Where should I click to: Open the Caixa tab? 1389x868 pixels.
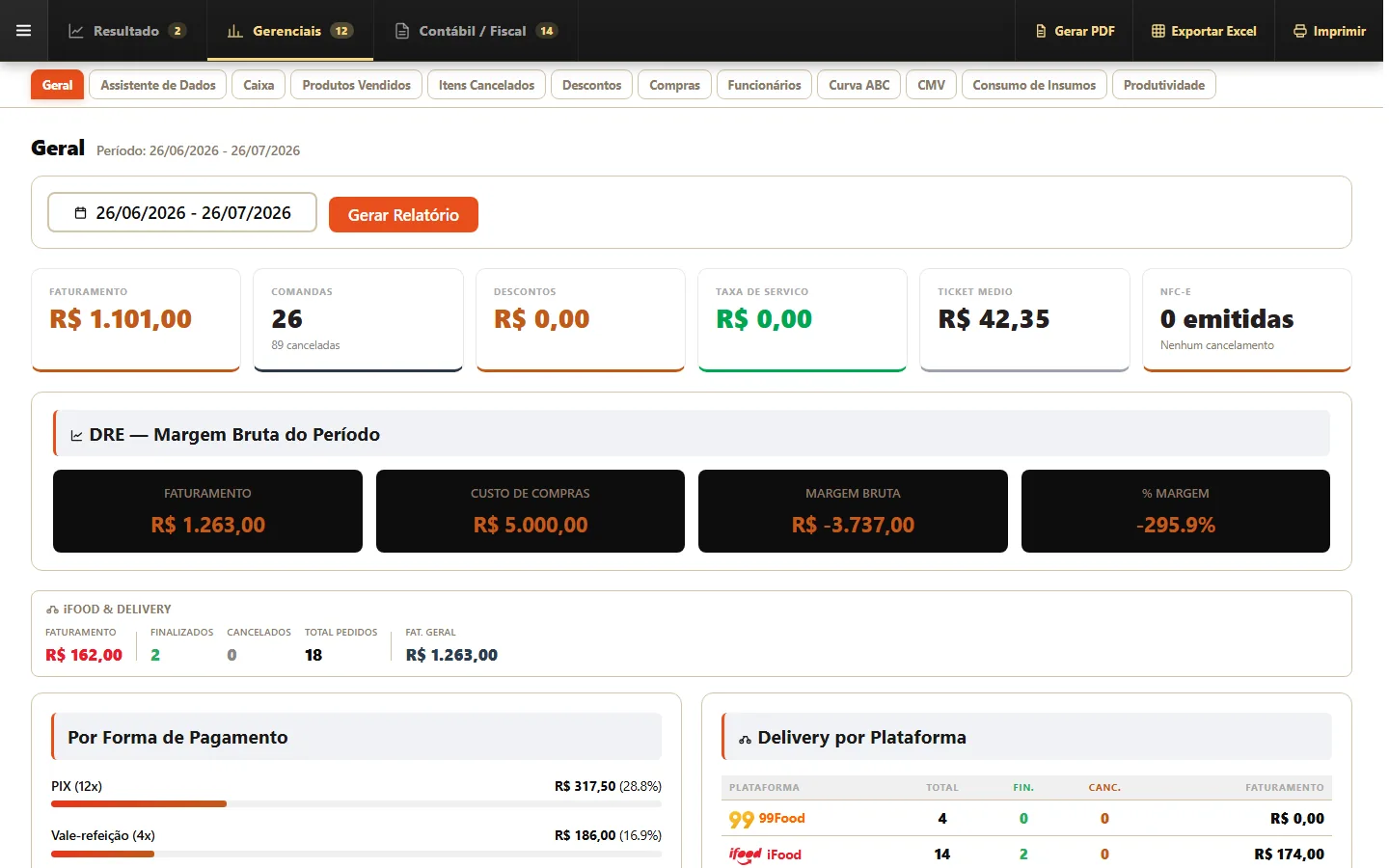coord(259,85)
